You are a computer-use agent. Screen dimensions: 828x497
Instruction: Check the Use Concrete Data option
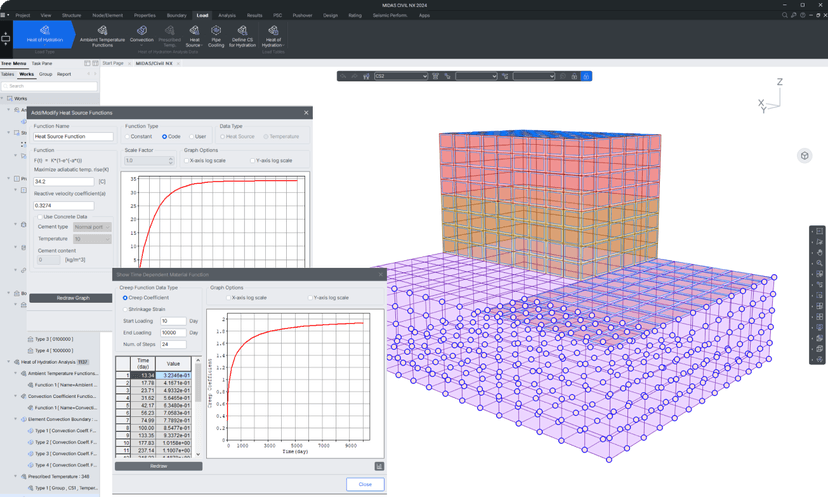[38, 216]
